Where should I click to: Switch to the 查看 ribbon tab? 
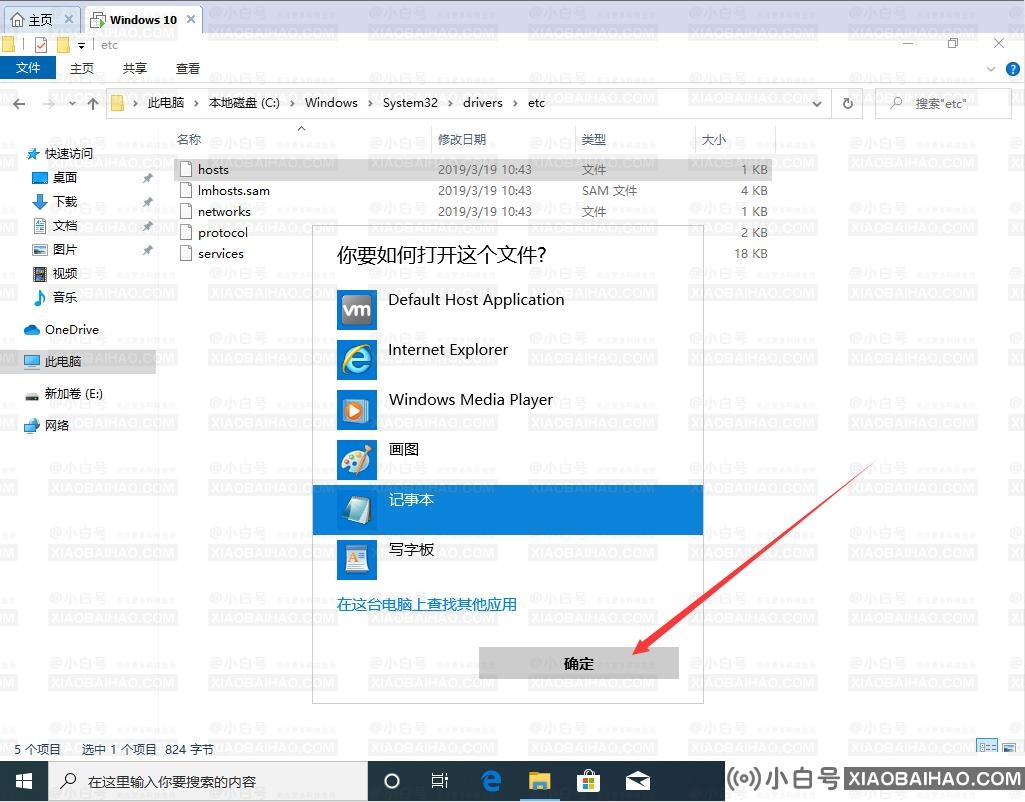point(188,69)
